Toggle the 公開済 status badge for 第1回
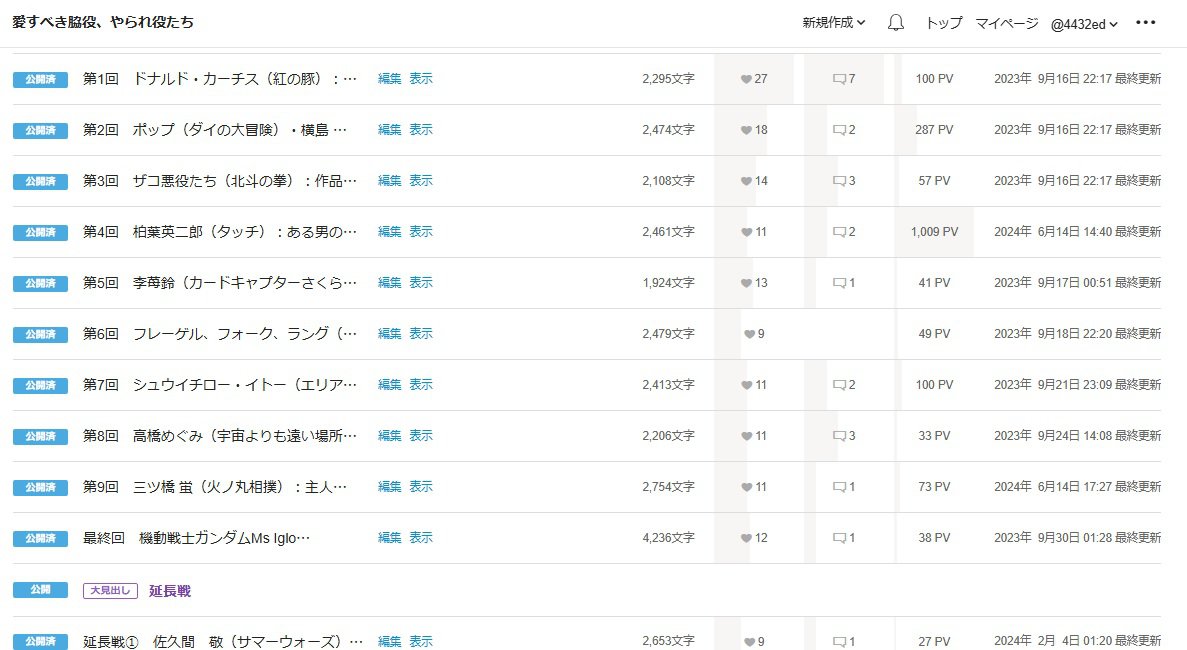 coord(40,79)
